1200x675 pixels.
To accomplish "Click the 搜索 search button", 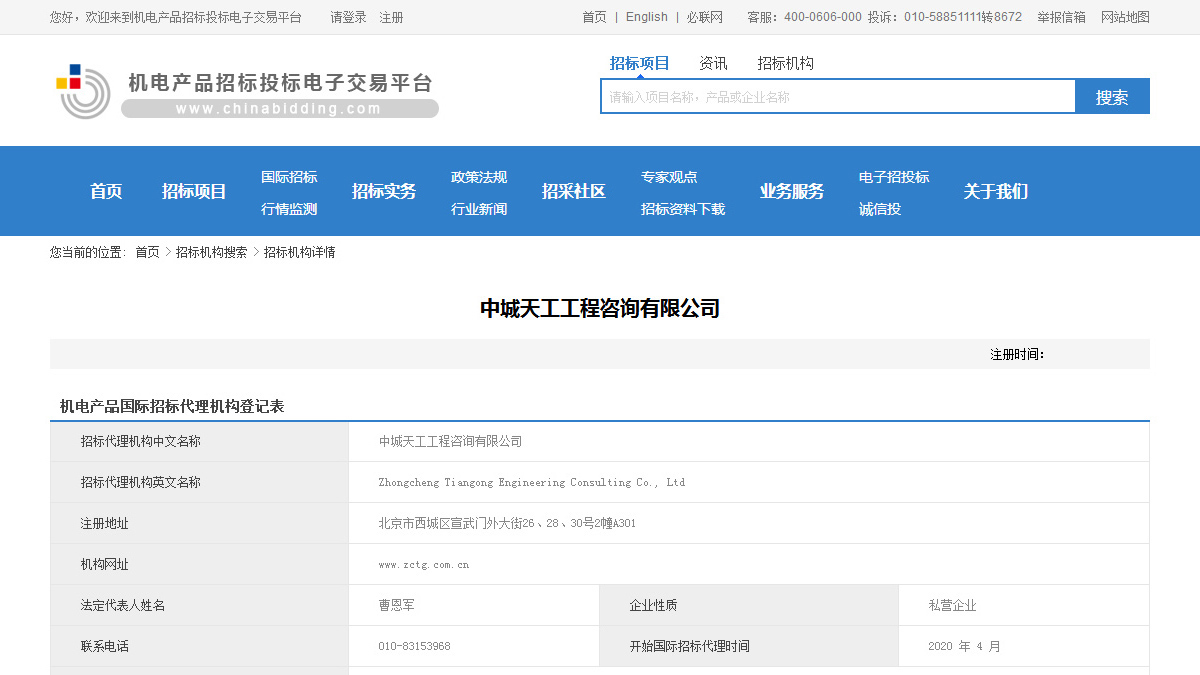I will click(x=1112, y=96).
